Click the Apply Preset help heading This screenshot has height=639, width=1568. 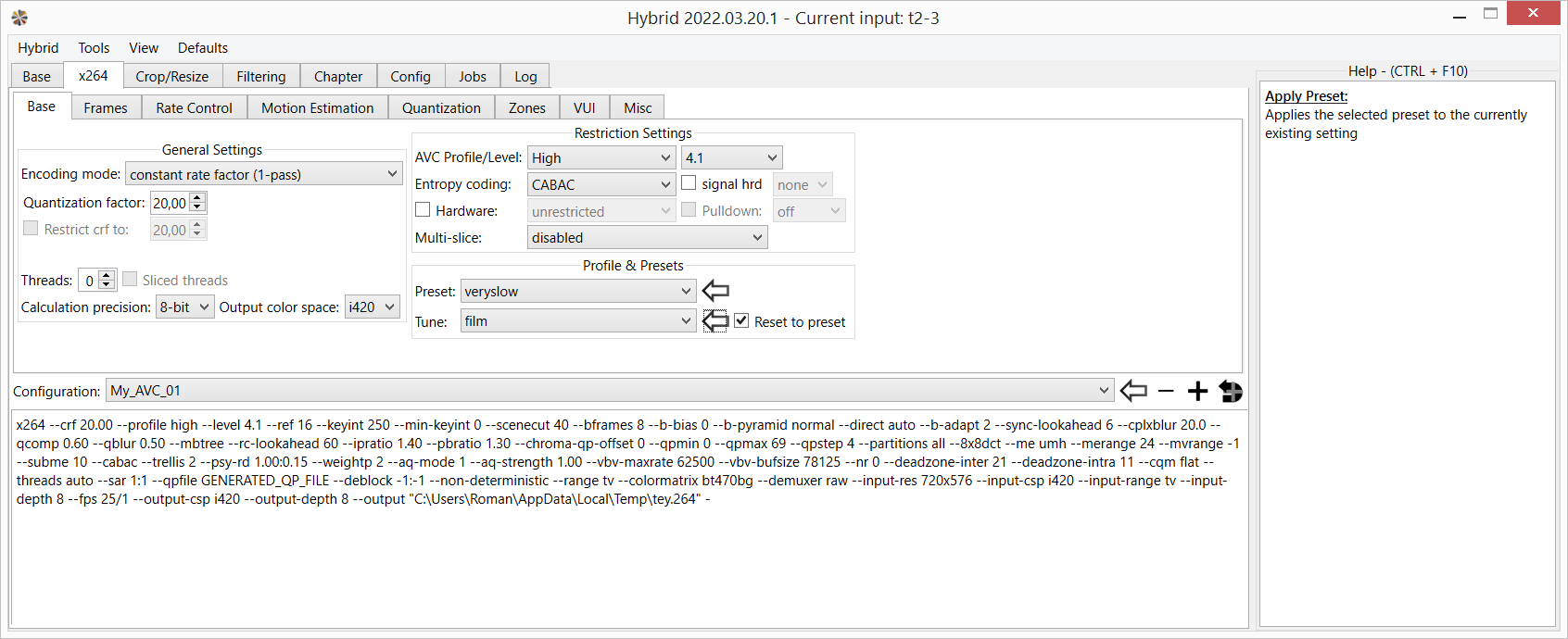click(1307, 96)
